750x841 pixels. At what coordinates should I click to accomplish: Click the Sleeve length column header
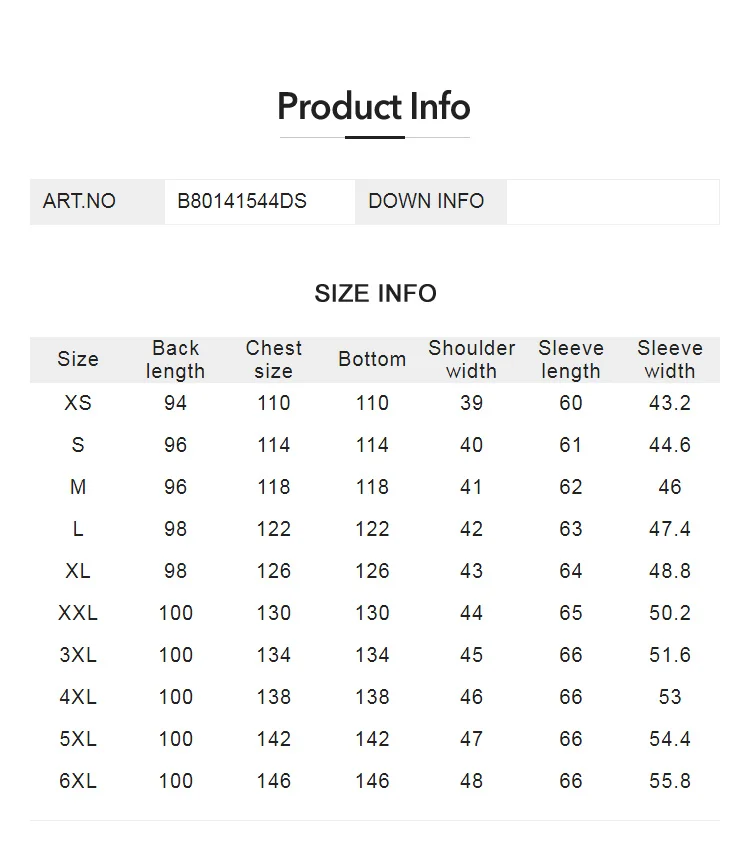[x=571, y=360]
